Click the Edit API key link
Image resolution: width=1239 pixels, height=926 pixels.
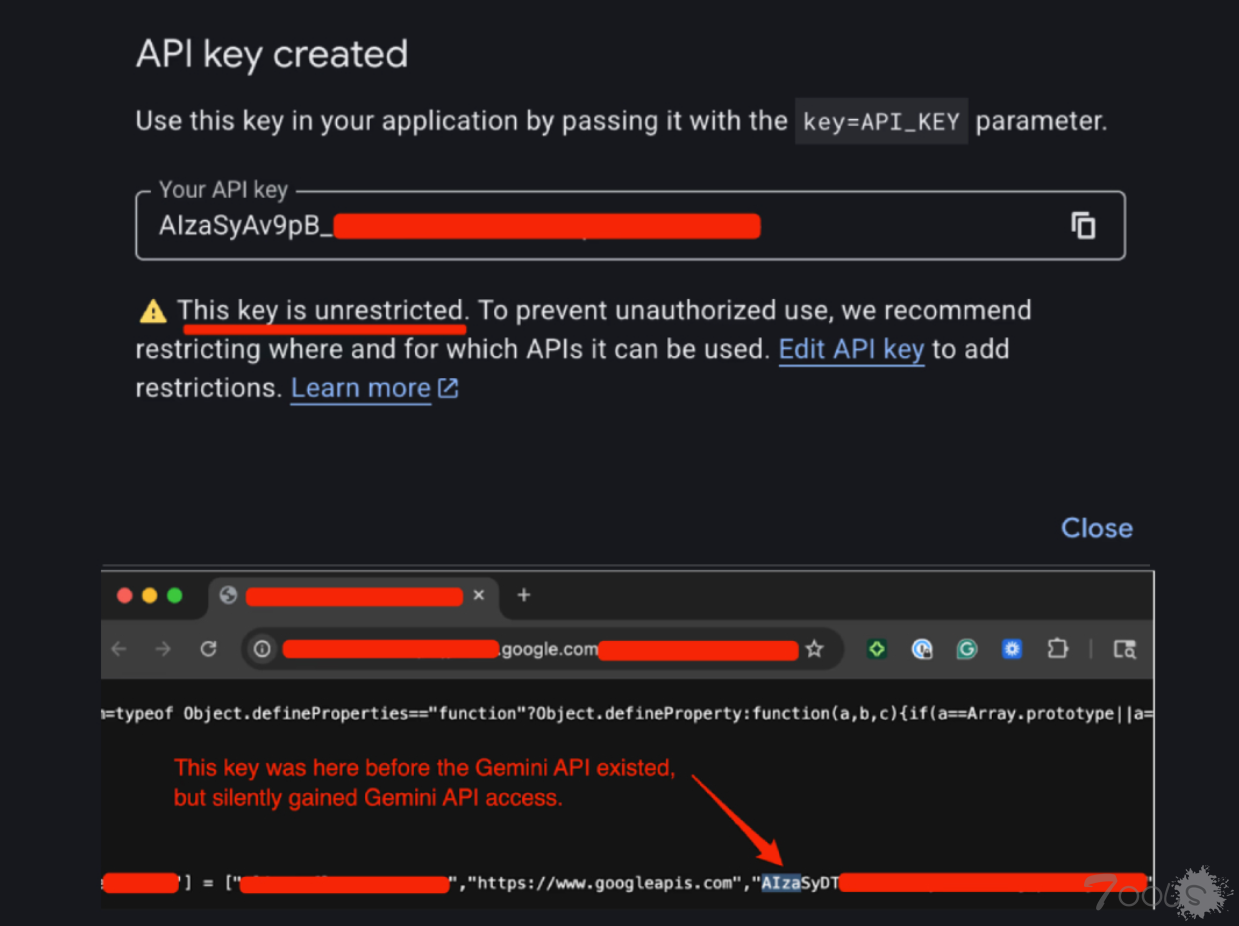click(851, 349)
